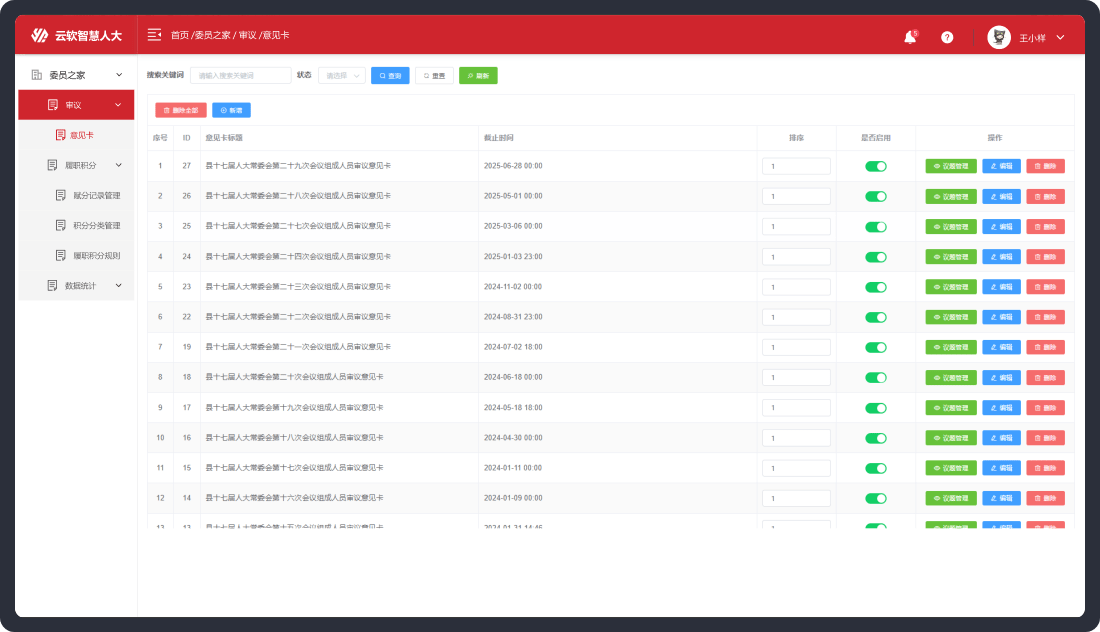Click the document icon beside 数据统计
This screenshot has width=1100, height=632.
pos(53,286)
